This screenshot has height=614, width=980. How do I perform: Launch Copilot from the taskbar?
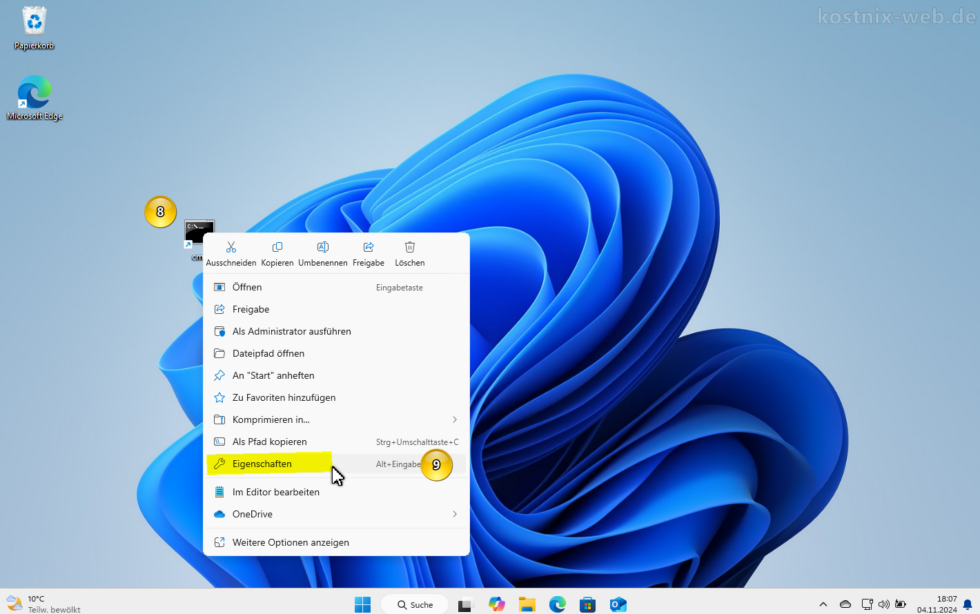[496, 605]
